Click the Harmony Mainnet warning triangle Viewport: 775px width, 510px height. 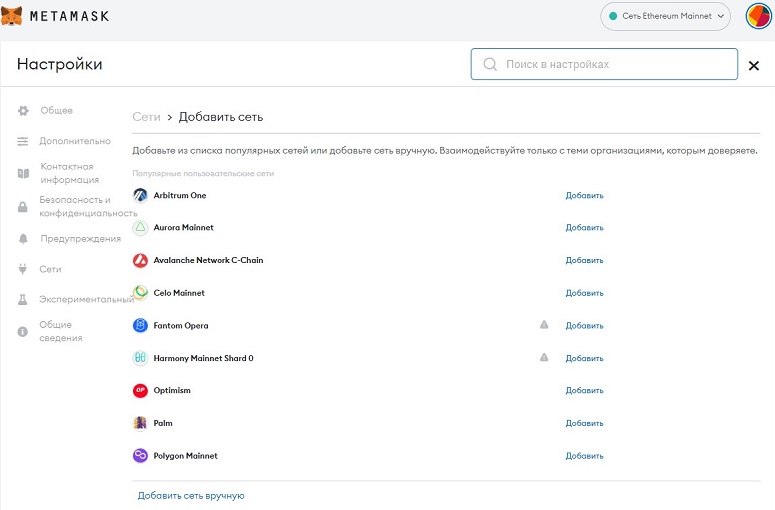544,357
